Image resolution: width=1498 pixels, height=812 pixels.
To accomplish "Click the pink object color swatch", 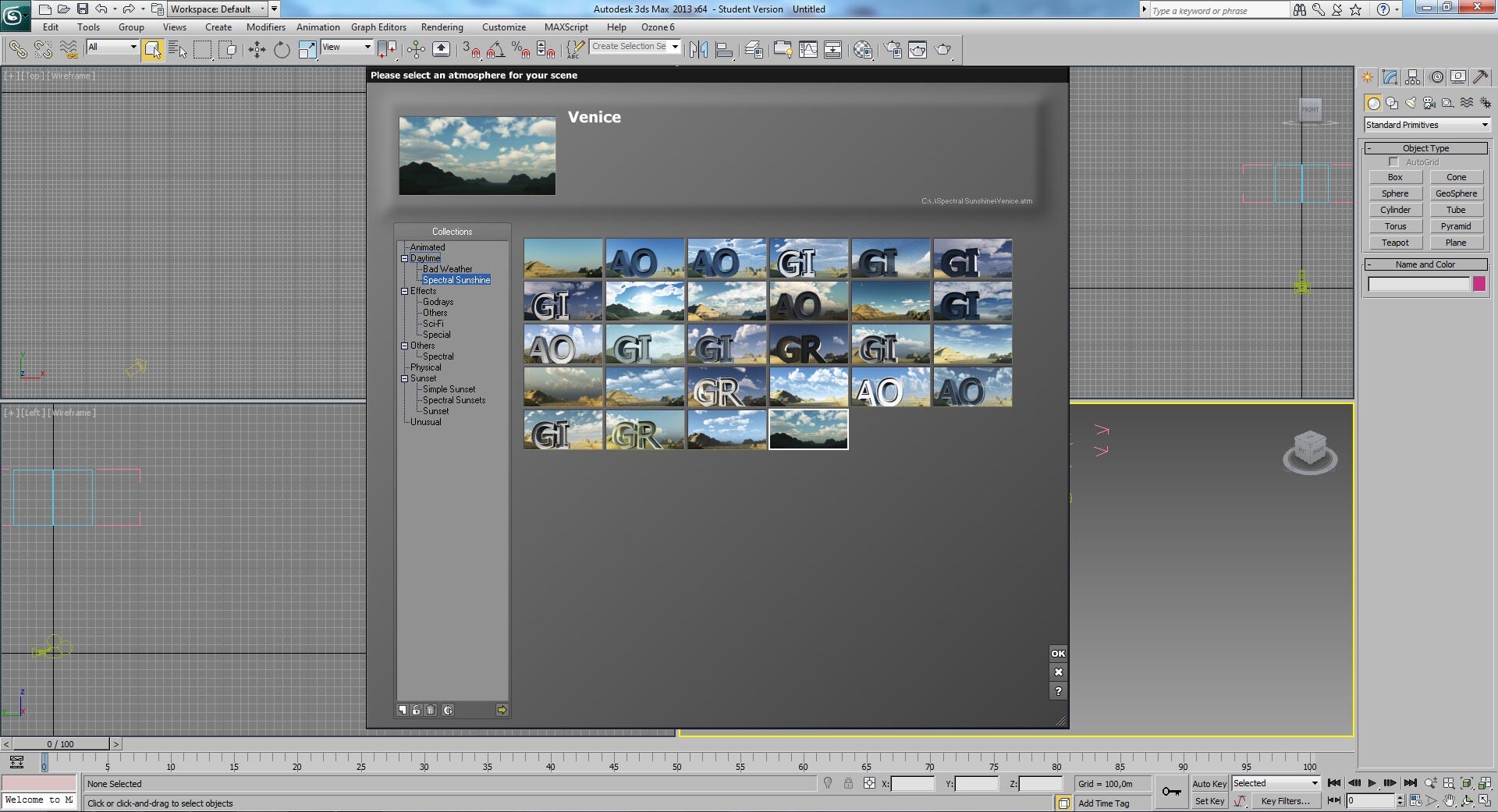I will click(x=1479, y=284).
